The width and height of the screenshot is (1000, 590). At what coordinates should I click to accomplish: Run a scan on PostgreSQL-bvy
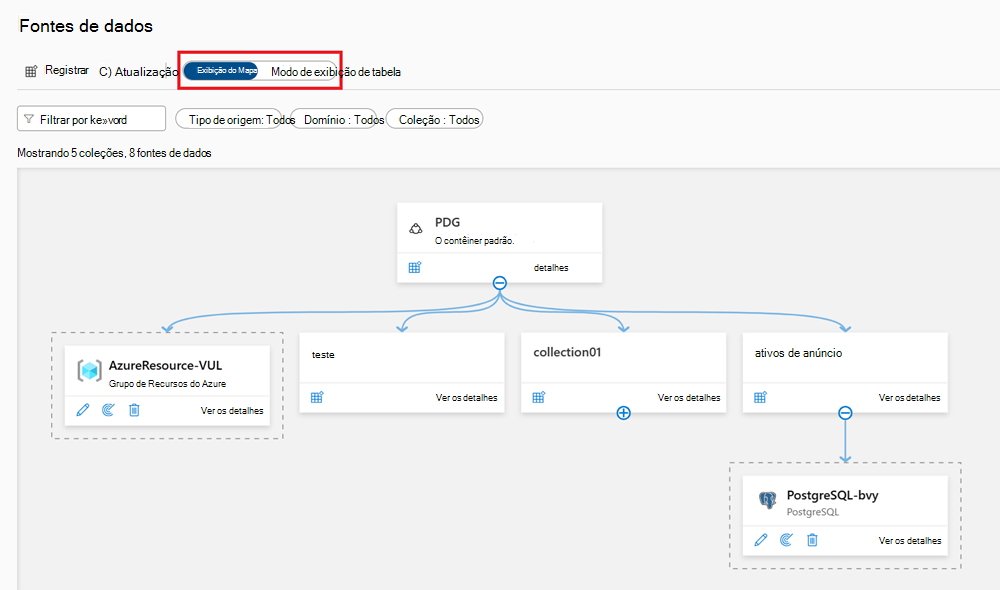click(x=786, y=540)
